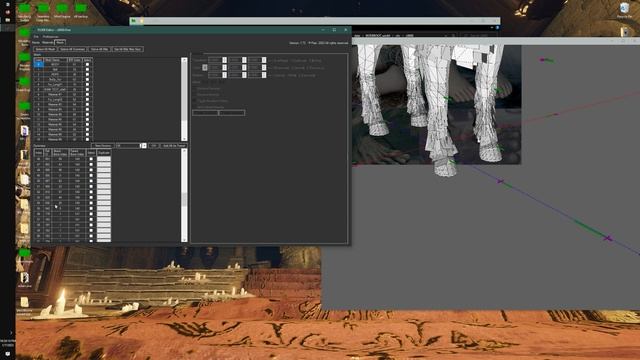Click the Select All Dummies button
This screenshot has height=360, width=640.
[73, 49]
